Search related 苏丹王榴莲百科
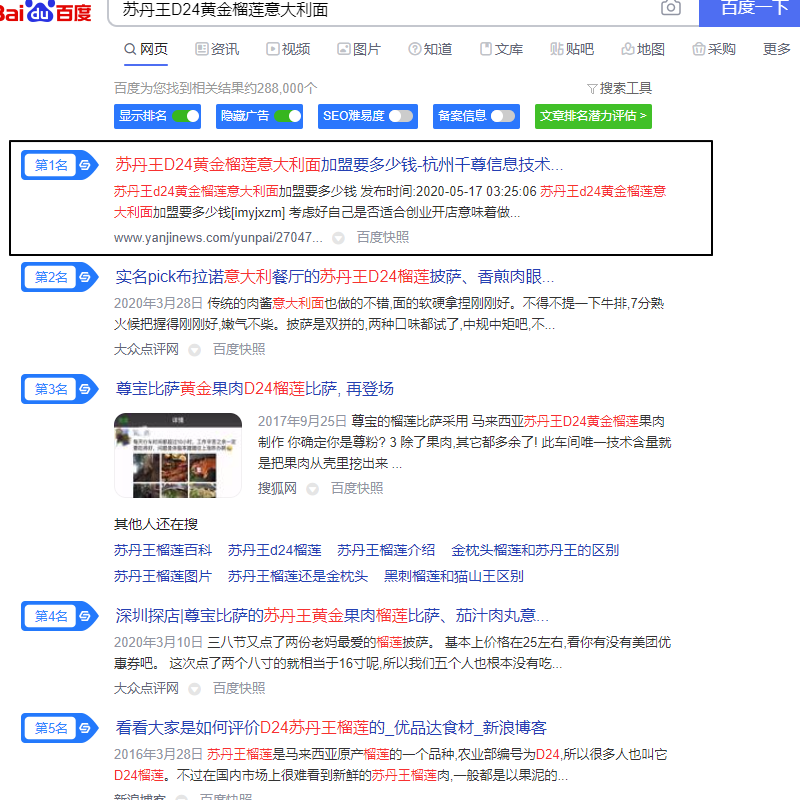This screenshot has width=800, height=800. point(163,550)
